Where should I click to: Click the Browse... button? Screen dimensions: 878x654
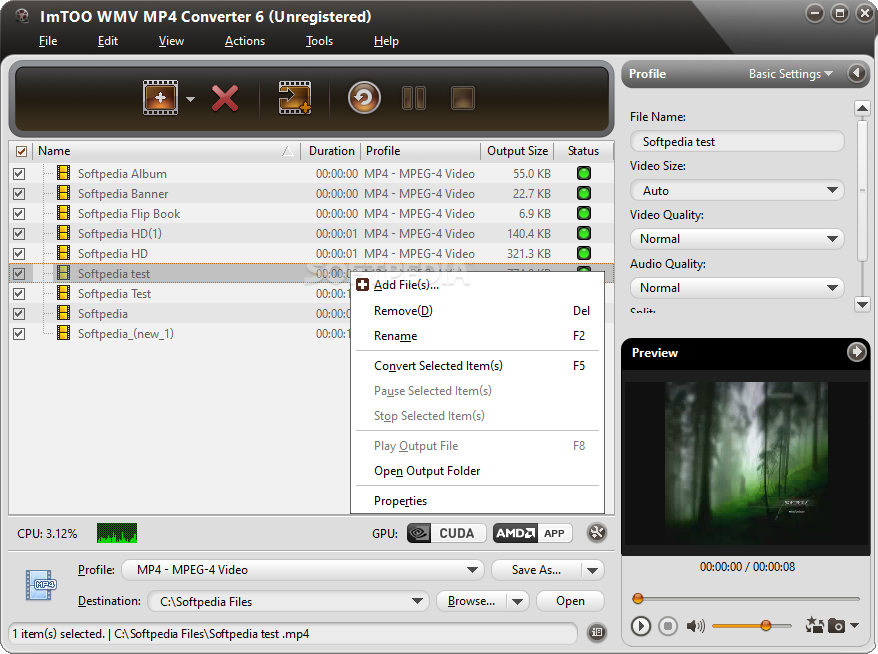(x=471, y=601)
